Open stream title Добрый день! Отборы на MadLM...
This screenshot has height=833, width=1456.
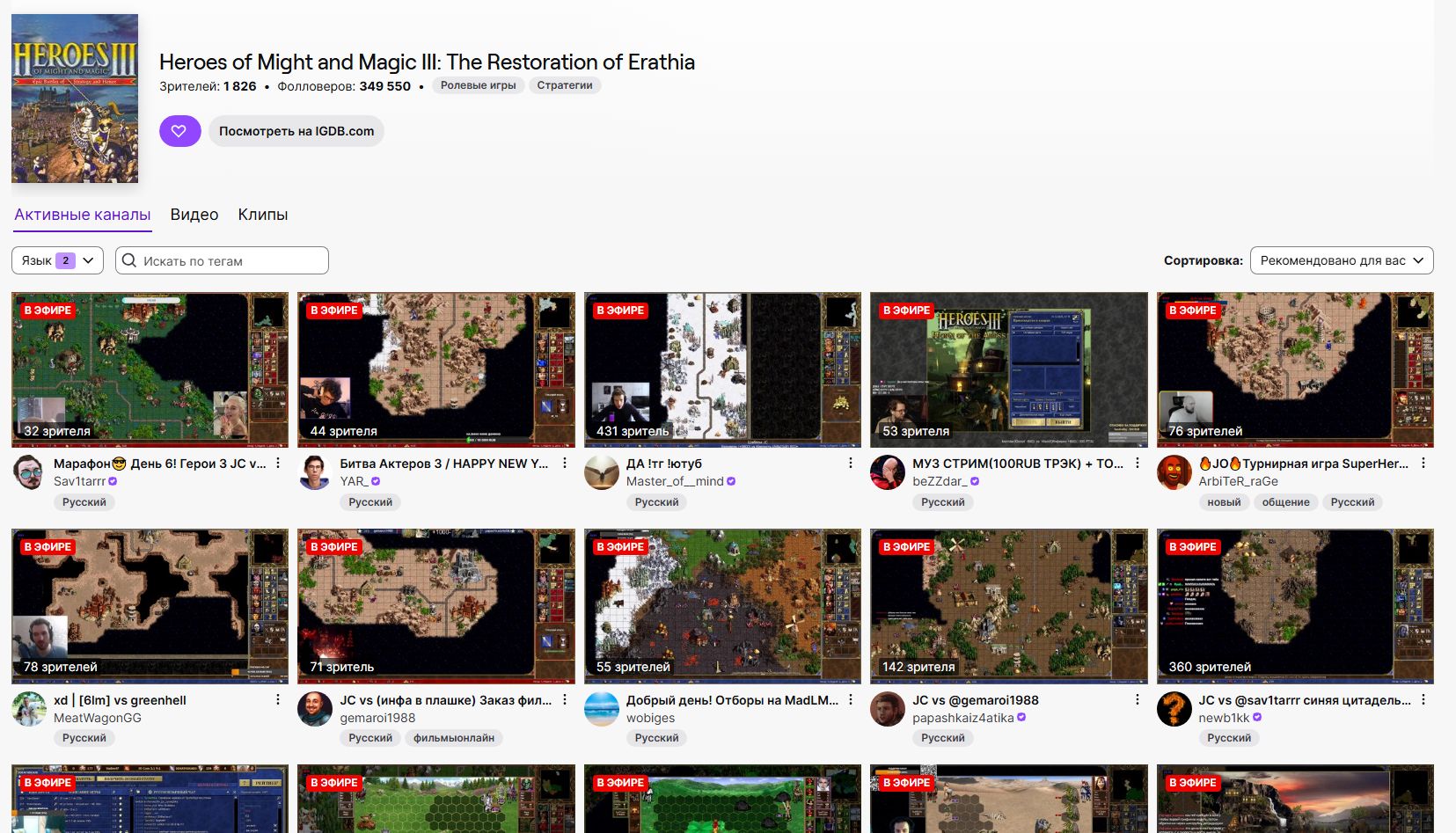733,700
